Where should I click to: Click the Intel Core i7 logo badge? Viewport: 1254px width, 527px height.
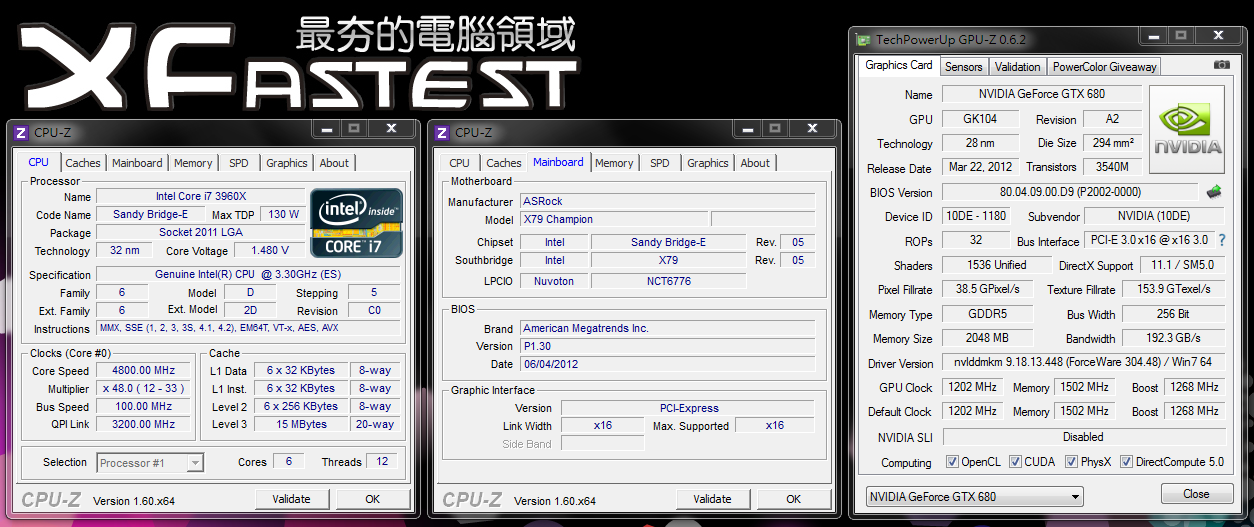(x=357, y=222)
